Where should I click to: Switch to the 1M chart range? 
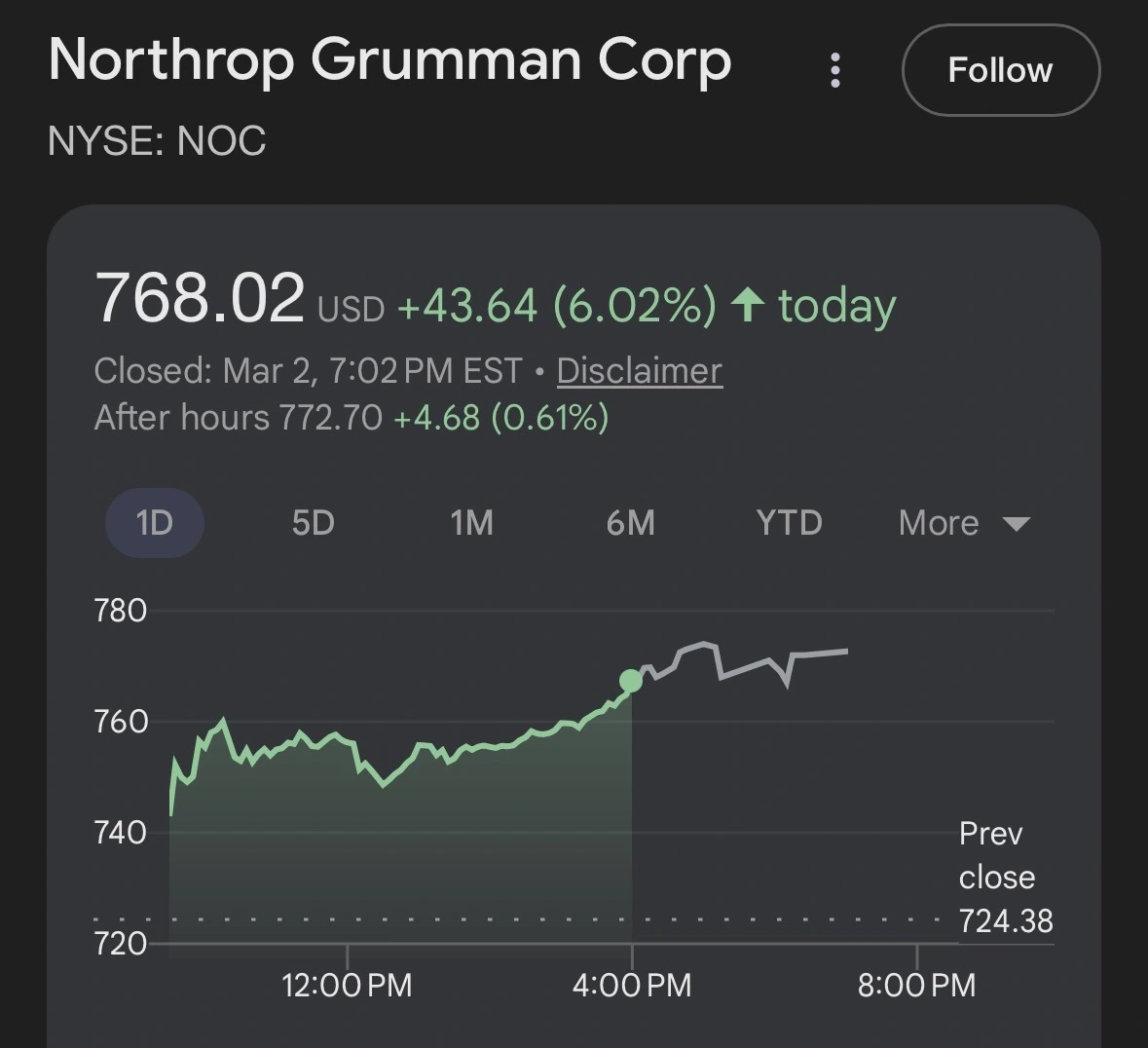pyautogui.click(x=471, y=523)
